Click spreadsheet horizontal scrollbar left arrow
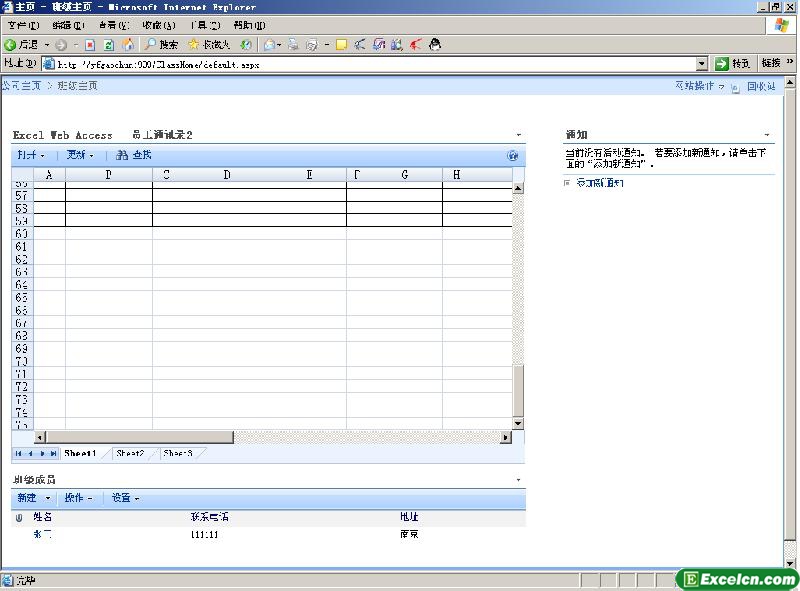The image size is (800, 591). tap(40, 437)
